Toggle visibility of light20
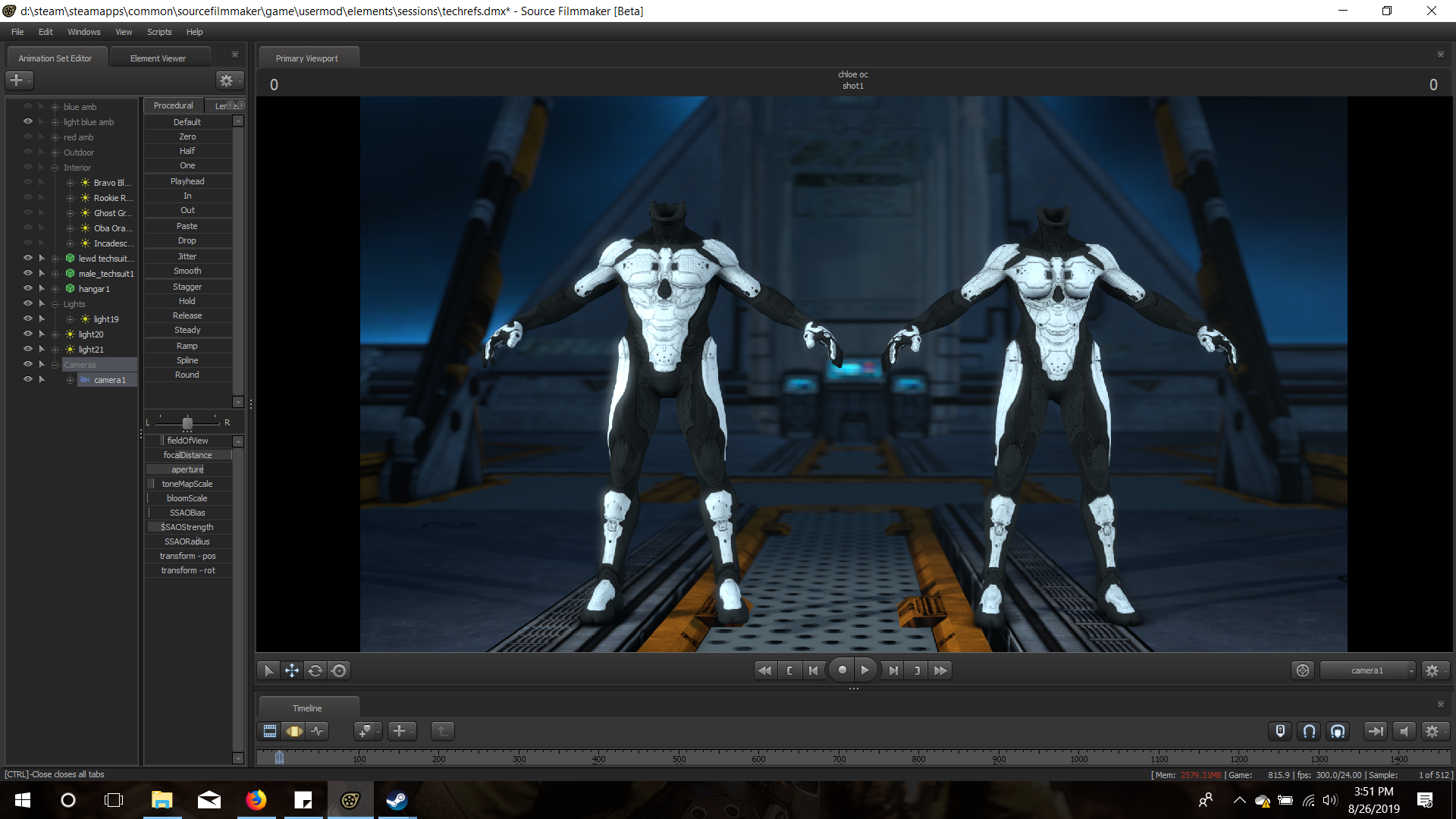Viewport: 1456px width, 819px height. [28, 334]
